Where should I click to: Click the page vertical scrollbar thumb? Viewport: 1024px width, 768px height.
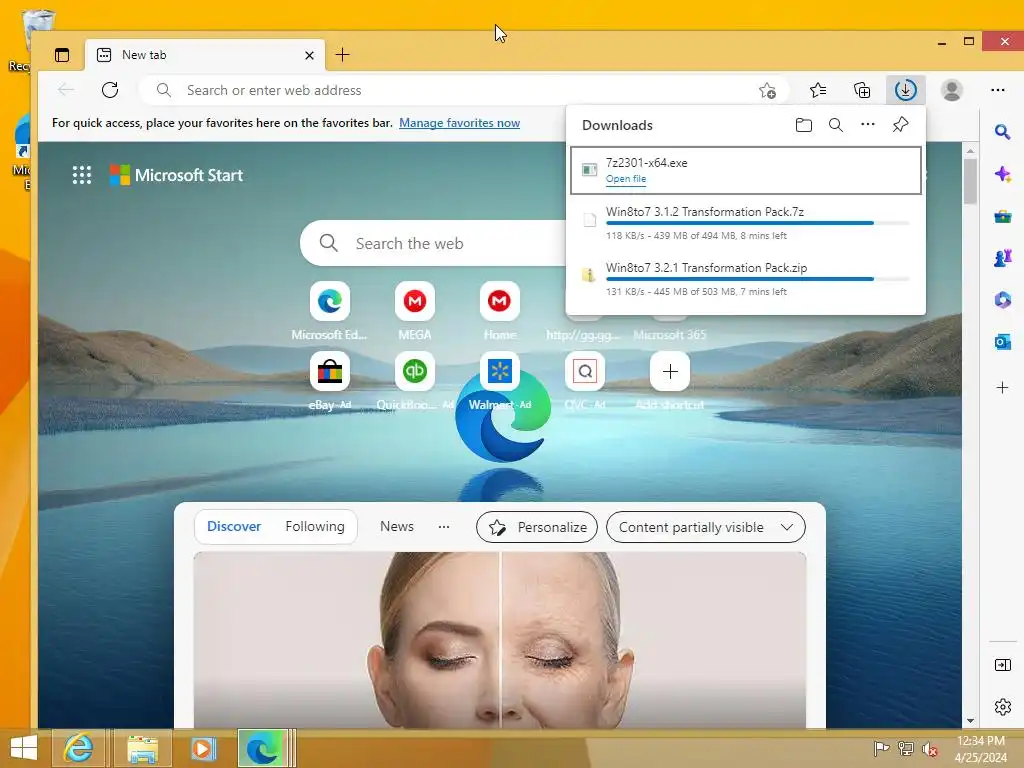tap(970, 181)
